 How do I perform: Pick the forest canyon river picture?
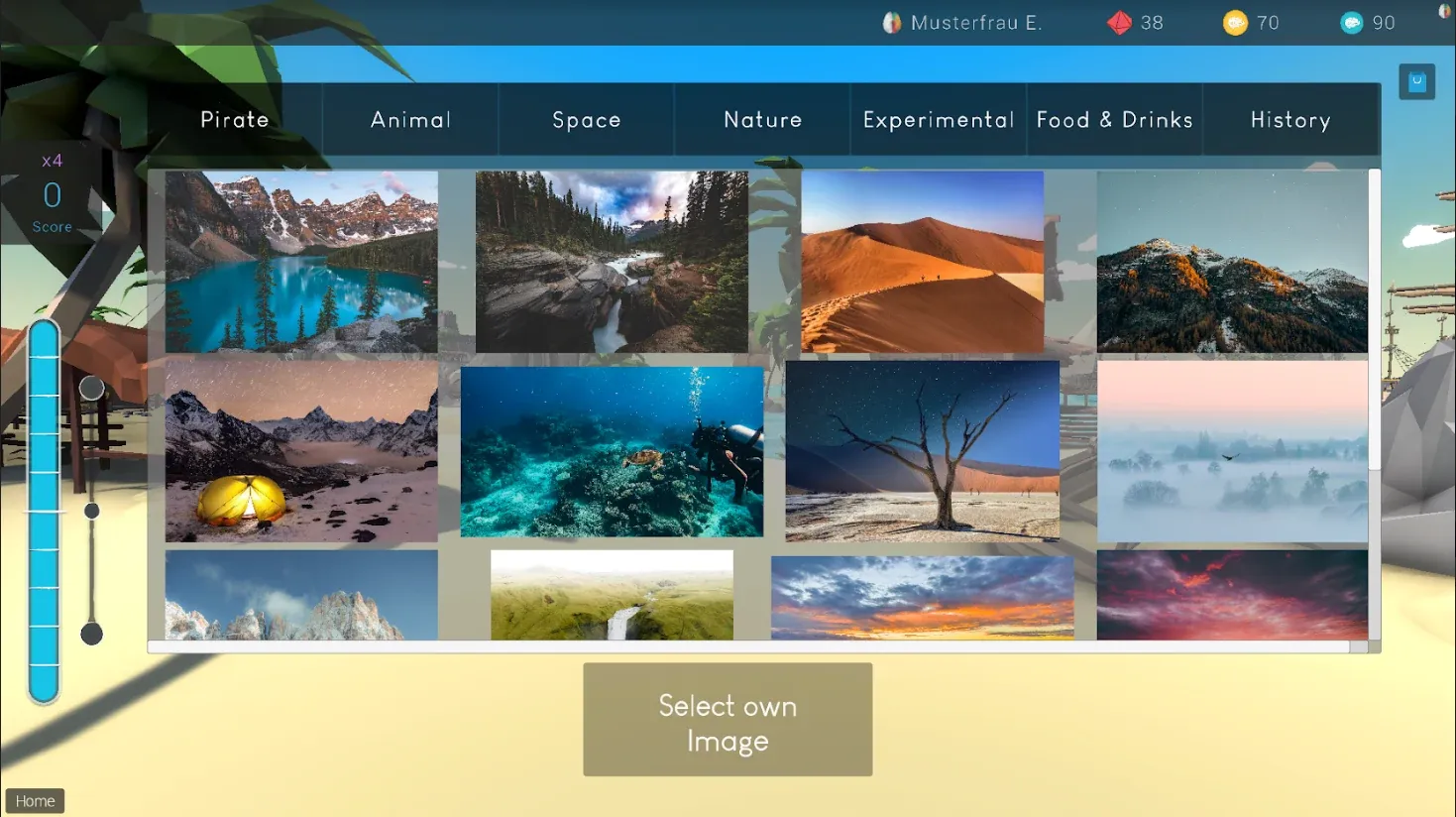pos(612,262)
